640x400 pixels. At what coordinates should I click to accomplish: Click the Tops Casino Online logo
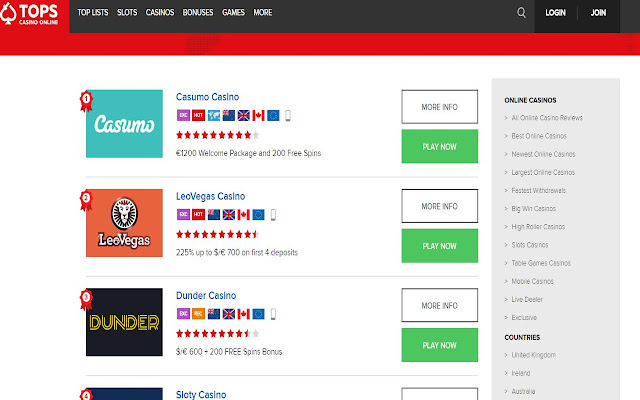[29, 14]
